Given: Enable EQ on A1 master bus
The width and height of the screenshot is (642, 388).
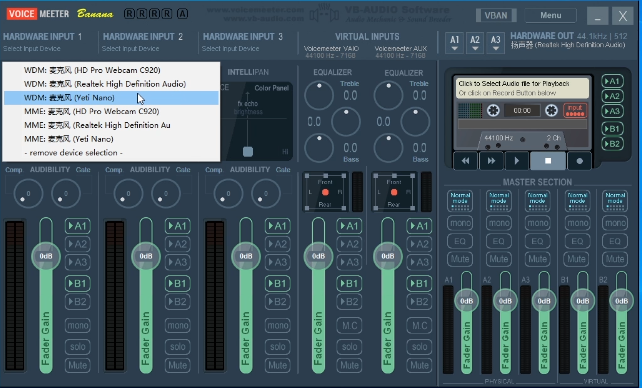Looking at the screenshot, I should point(460,241).
